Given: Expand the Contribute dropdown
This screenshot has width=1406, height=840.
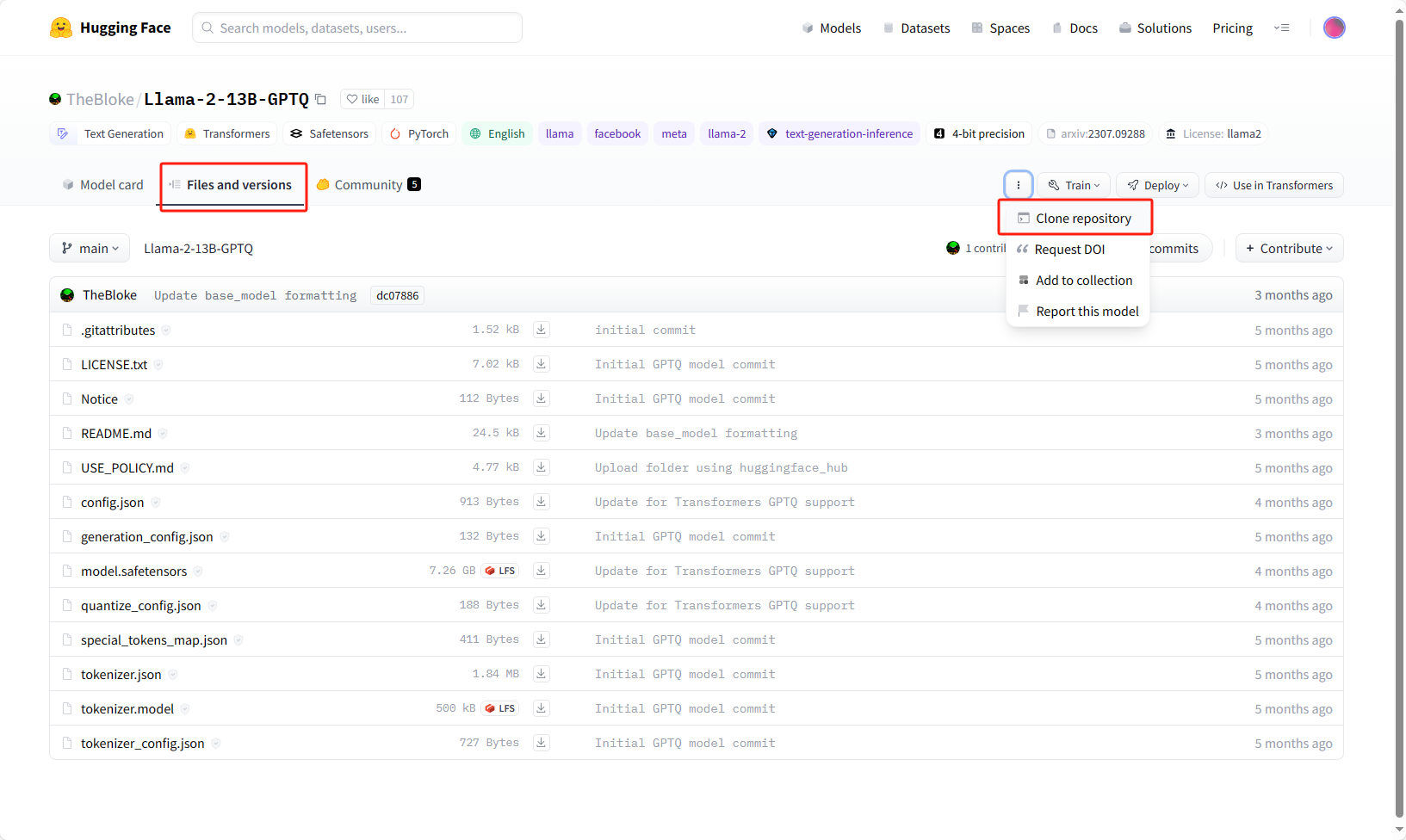Looking at the screenshot, I should [x=1289, y=248].
